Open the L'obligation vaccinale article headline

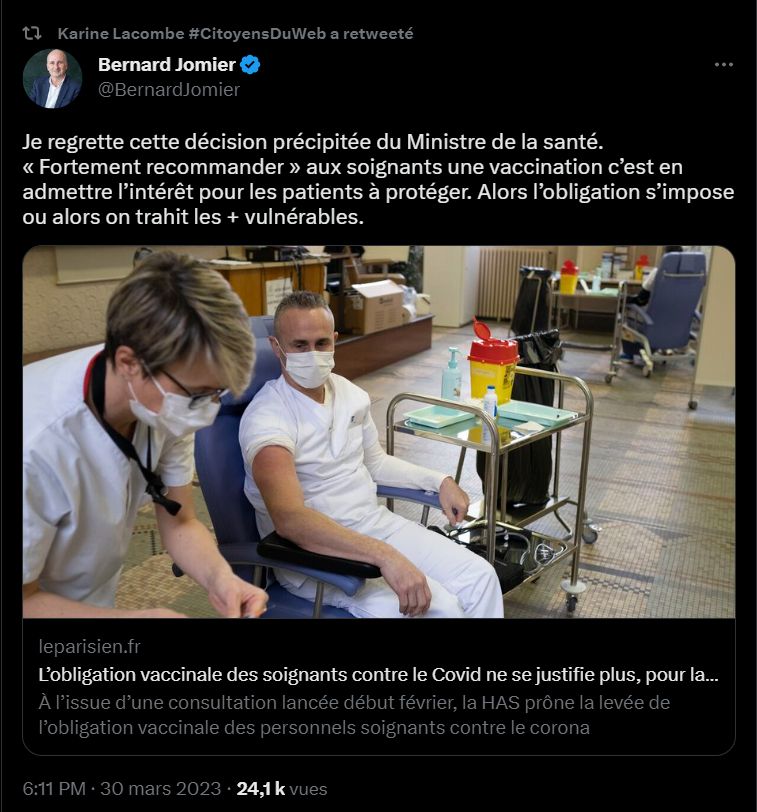378,675
